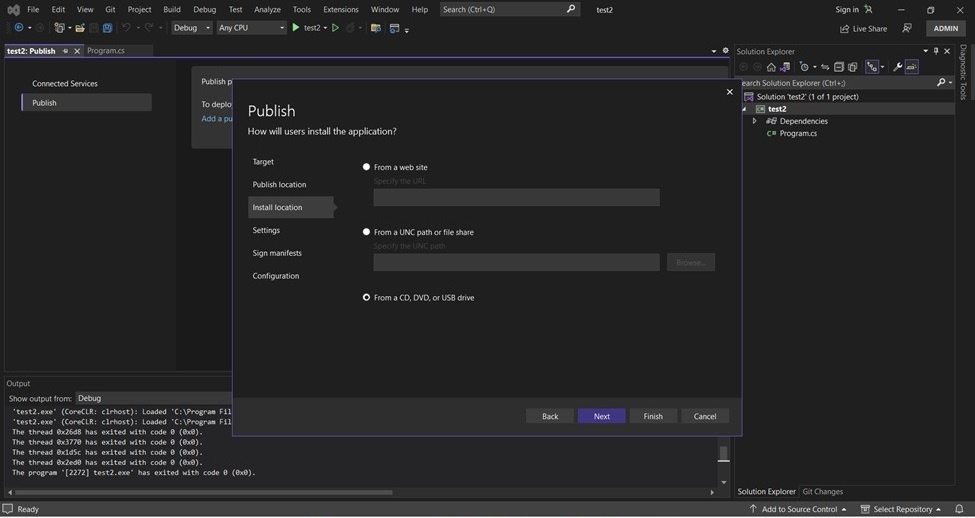Go to Sign manifests step
Viewport: 975px width, 518px height.
click(277, 253)
